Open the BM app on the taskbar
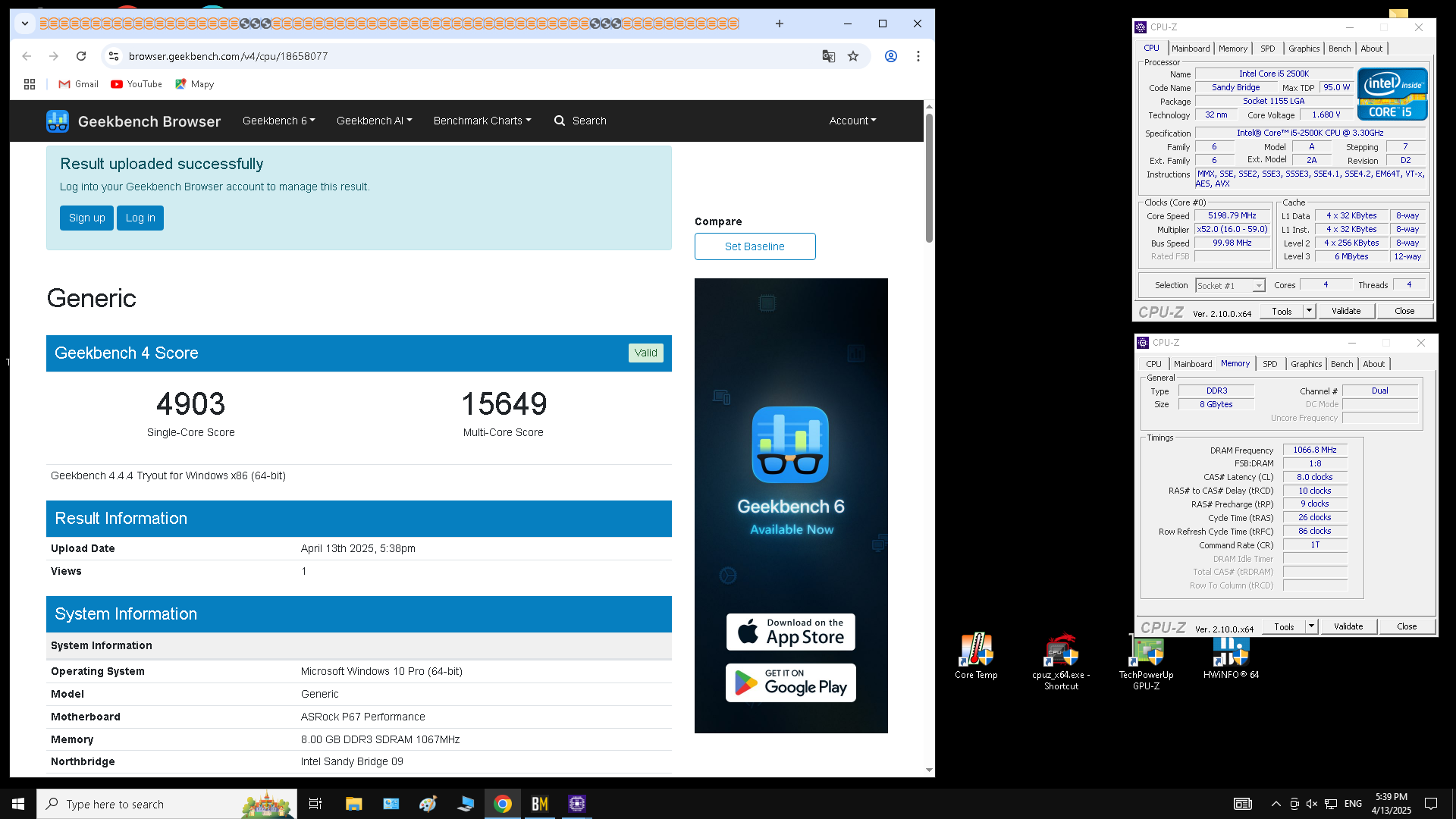 (540, 804)
